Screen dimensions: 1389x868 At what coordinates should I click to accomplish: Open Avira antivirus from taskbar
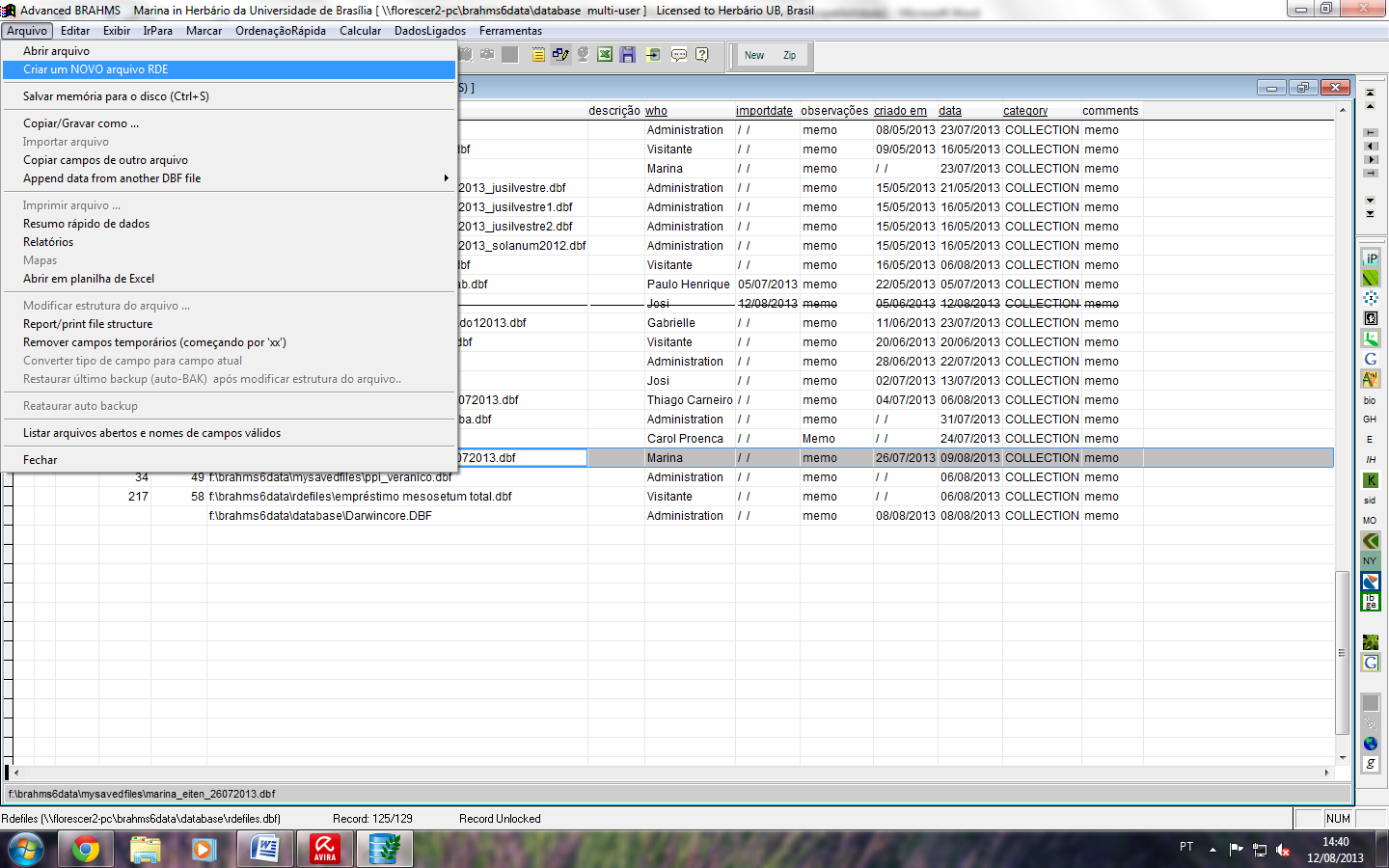tap(325, 850)
